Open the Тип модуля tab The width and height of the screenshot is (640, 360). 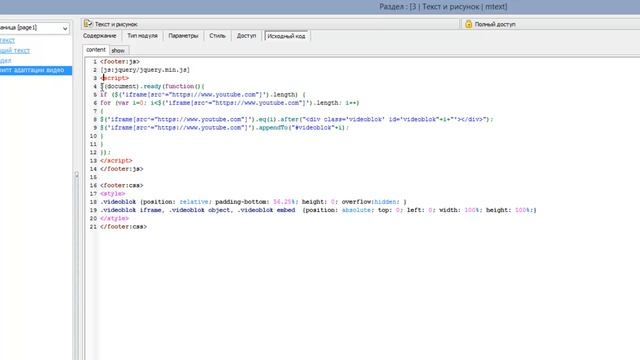[x=142, y=36]
